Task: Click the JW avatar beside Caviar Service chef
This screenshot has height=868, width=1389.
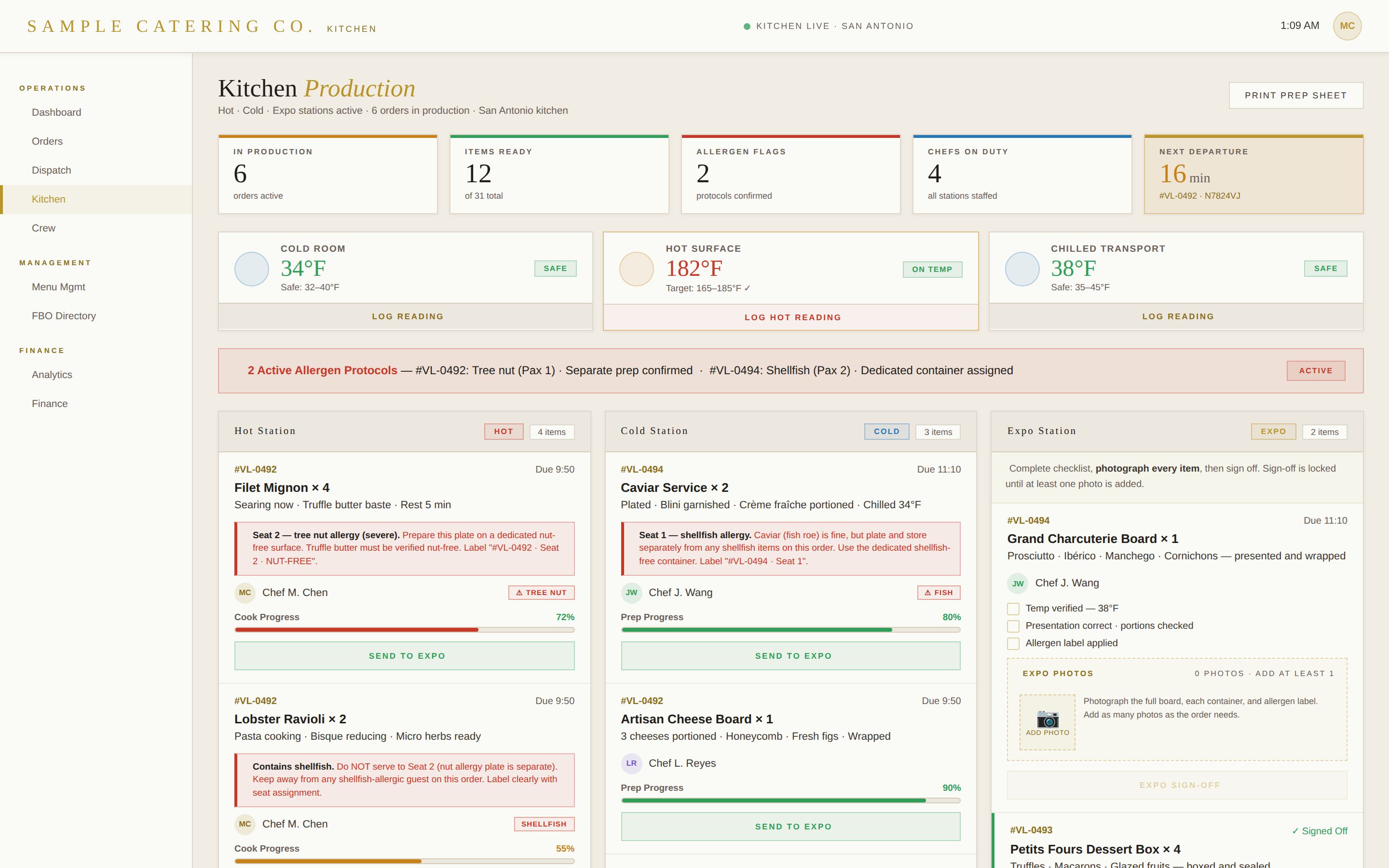Action: [631, 593]
